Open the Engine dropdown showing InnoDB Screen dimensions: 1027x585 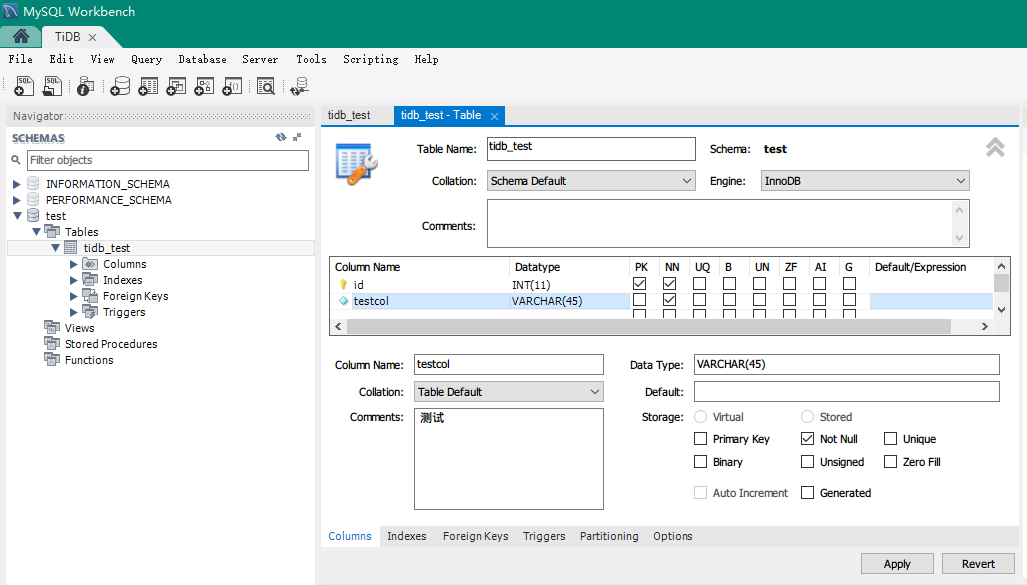click(865, 181)
